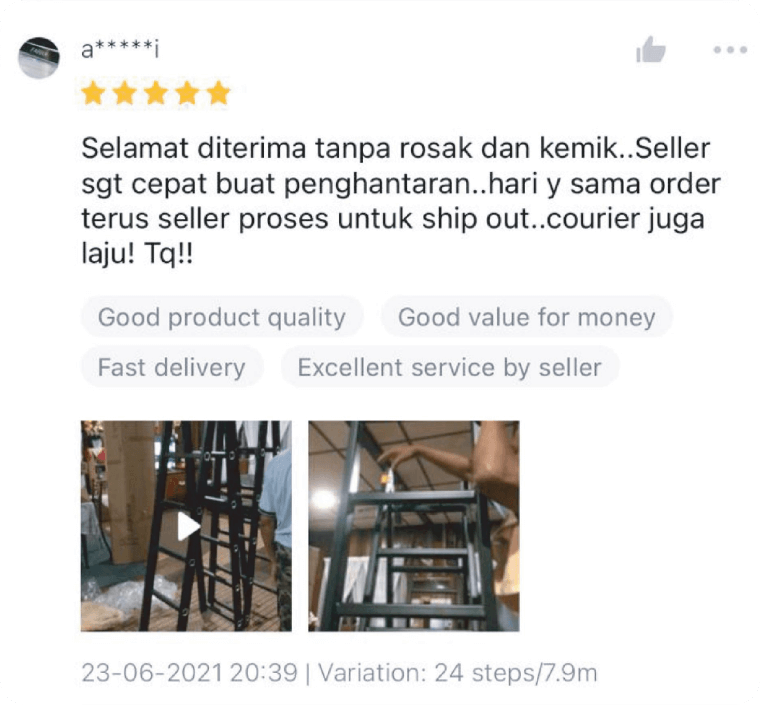Click the username a*****i
The image size is (760, 705).
(120, 49)
